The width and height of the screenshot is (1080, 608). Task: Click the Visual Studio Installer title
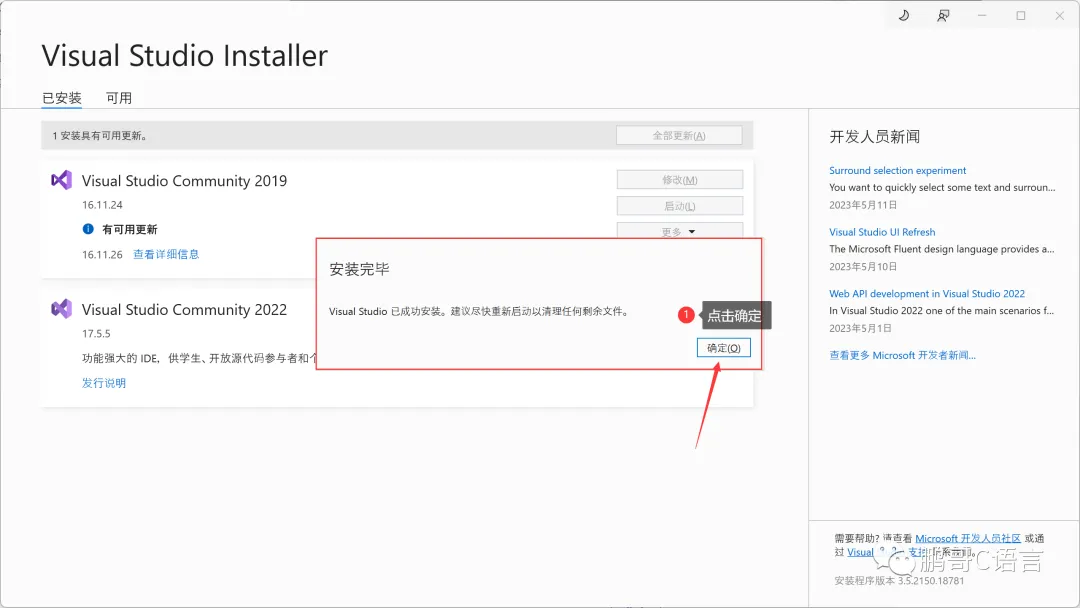(x=185, y=56)
